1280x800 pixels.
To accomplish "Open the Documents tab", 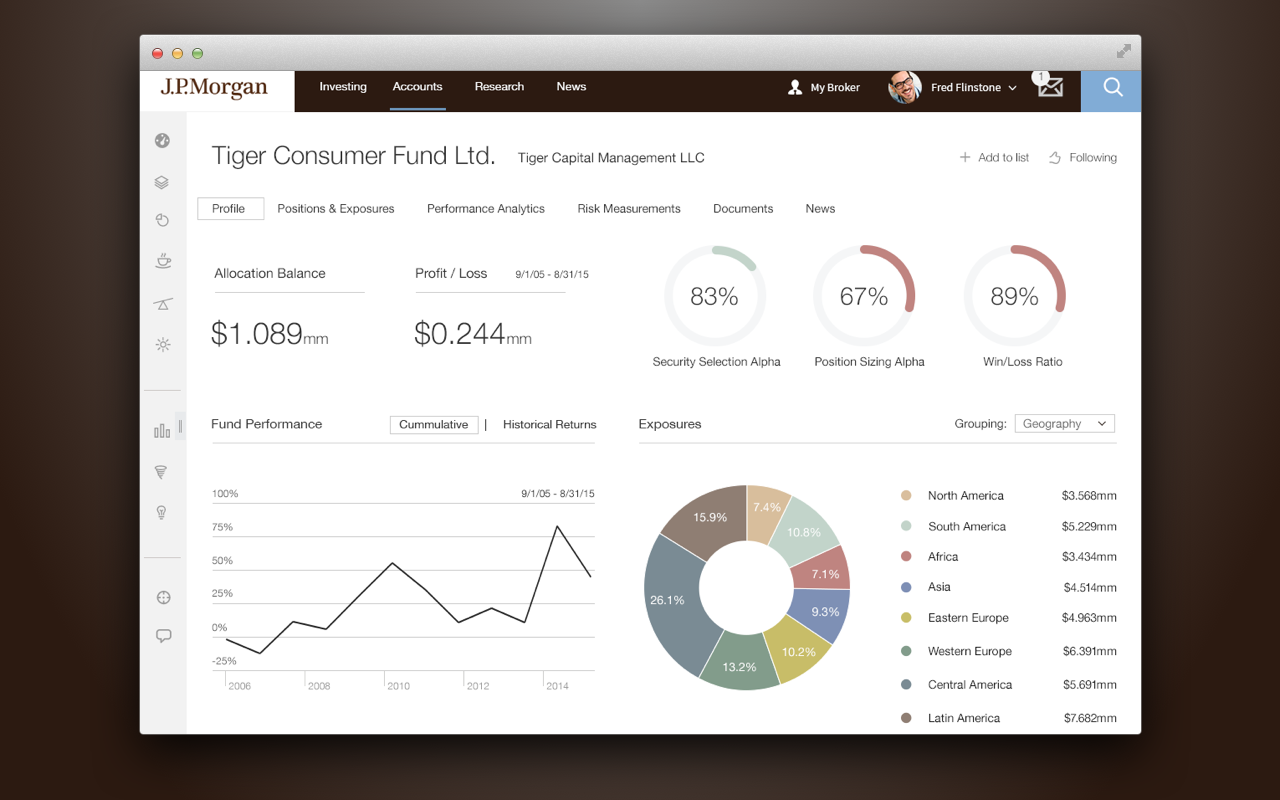I will click(743, 209).
